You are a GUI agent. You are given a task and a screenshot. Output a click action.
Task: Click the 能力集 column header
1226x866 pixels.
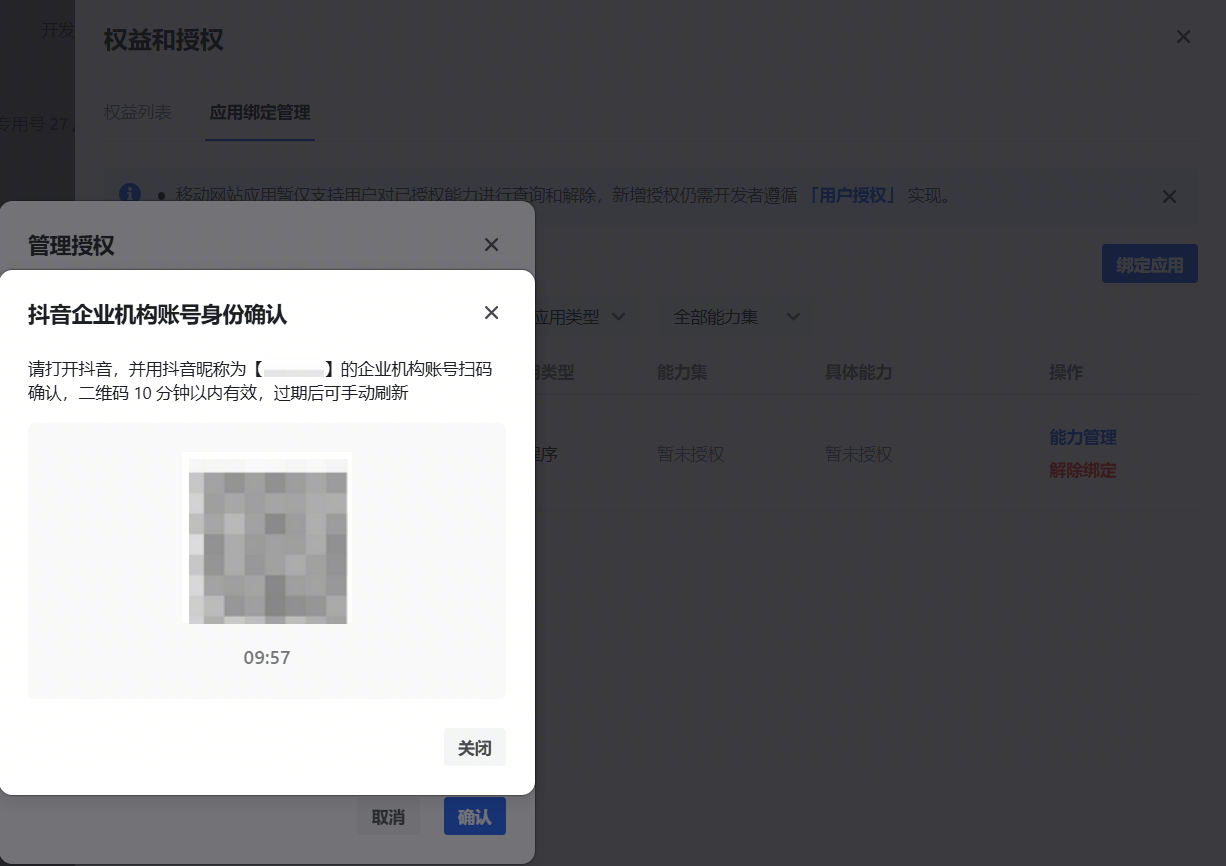[682, 372]
